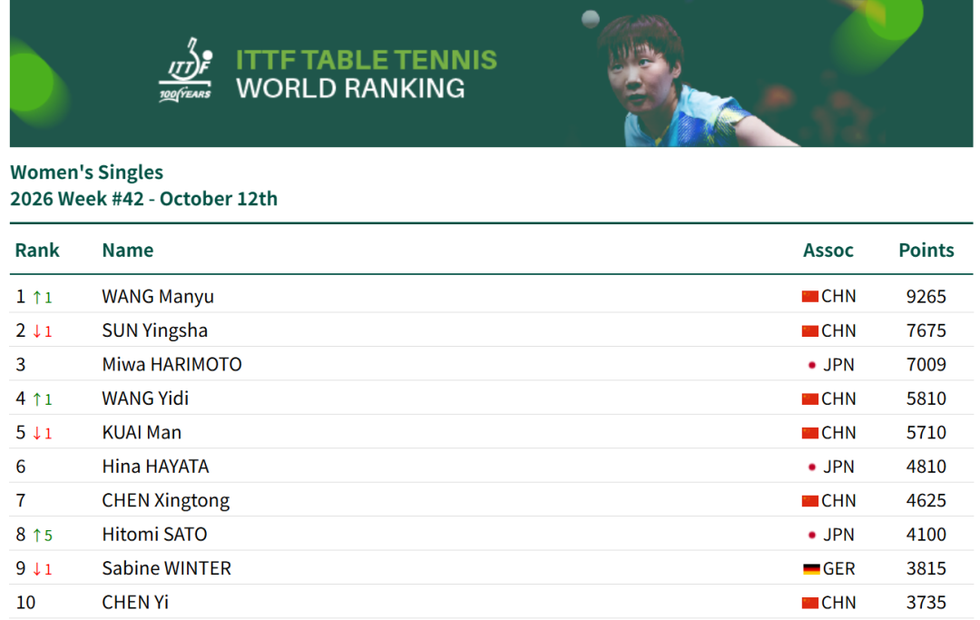Click Japan flag beside Hina HAYATA
This screenshot has width=980, height=620.
[811, 467]
